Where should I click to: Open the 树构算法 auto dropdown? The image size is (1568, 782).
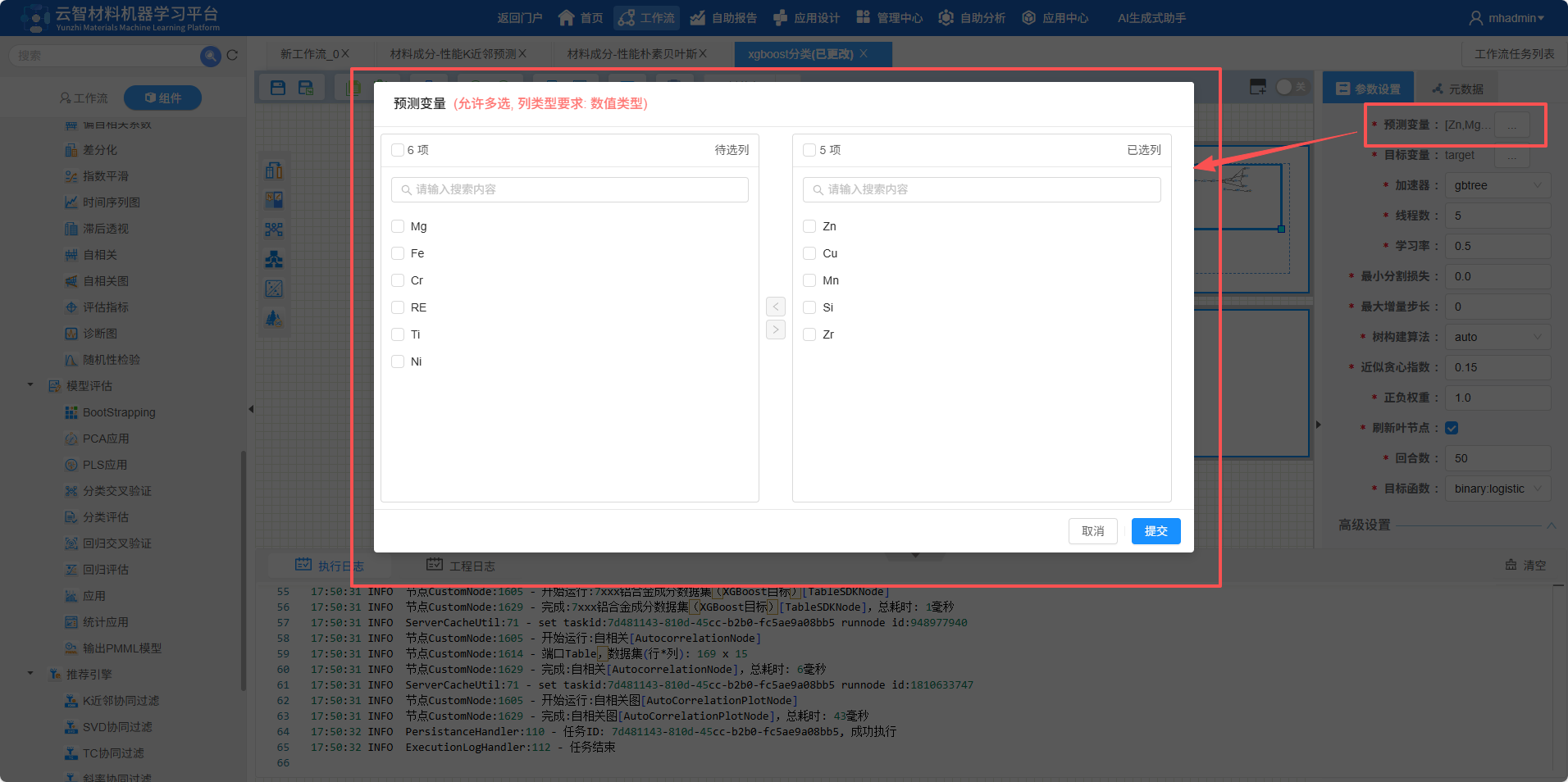[x=1497, y=336]
